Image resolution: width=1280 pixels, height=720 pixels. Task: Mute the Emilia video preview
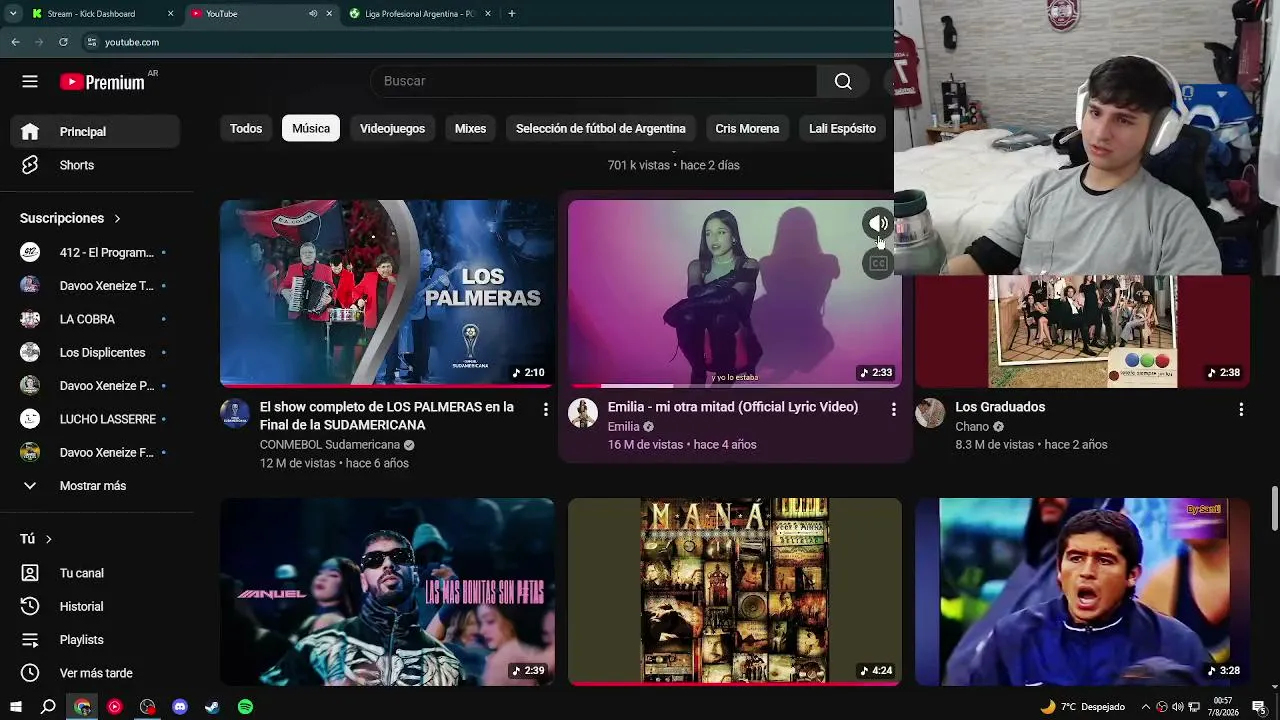[x=878, y=223]
